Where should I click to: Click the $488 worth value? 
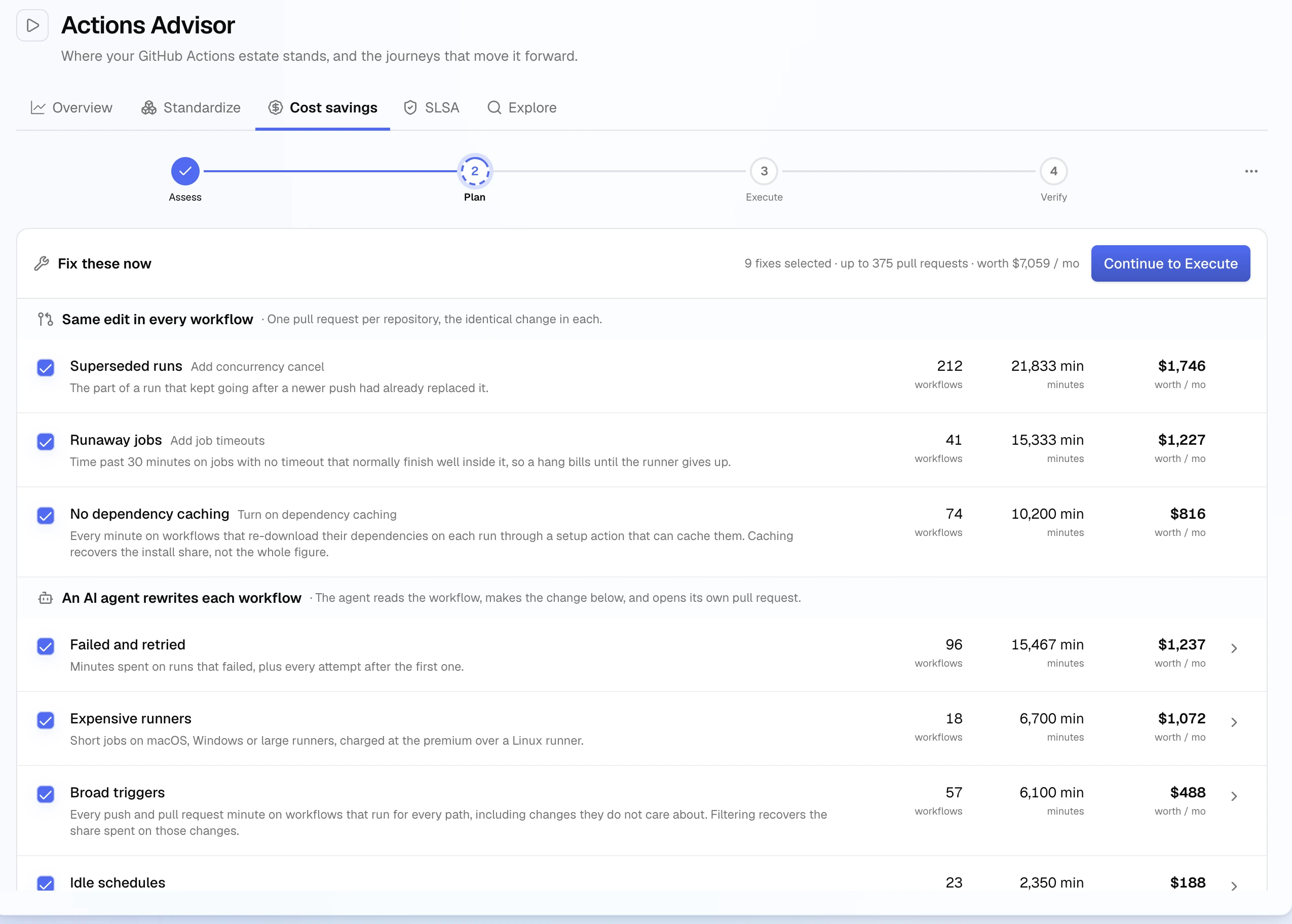pos(1188,793)
